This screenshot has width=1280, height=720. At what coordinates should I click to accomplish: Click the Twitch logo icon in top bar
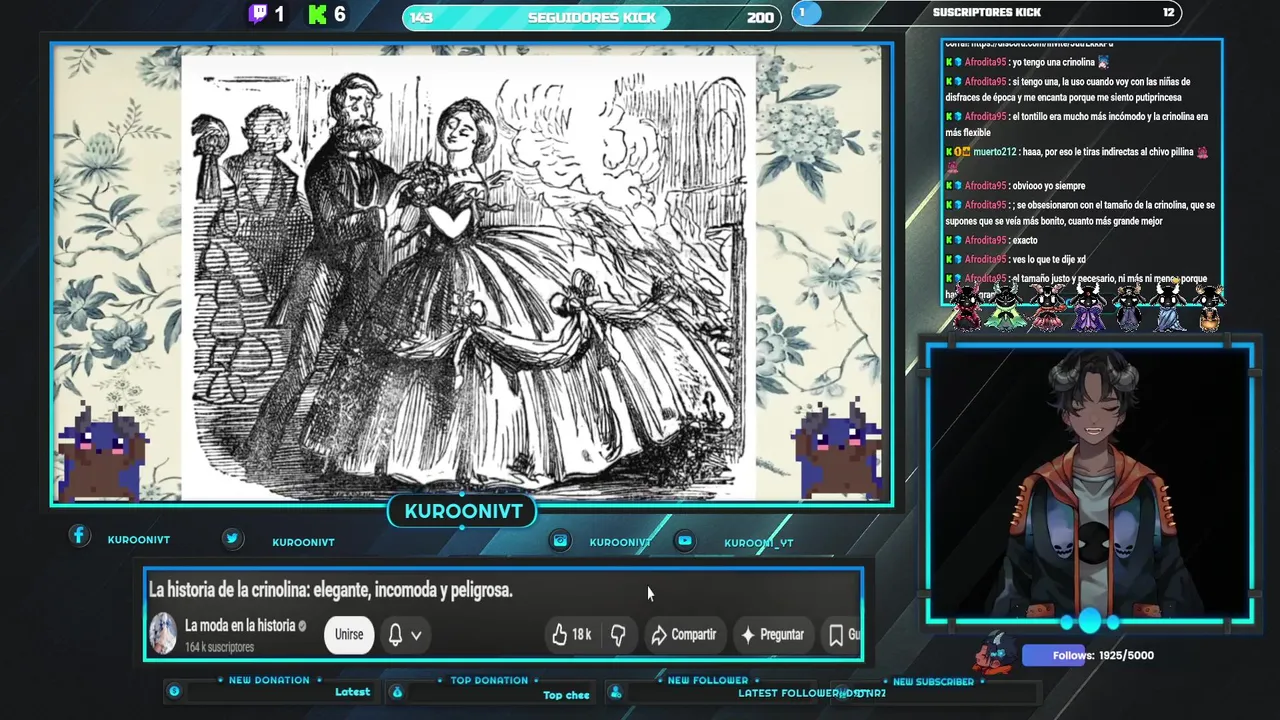coord(258,14)
